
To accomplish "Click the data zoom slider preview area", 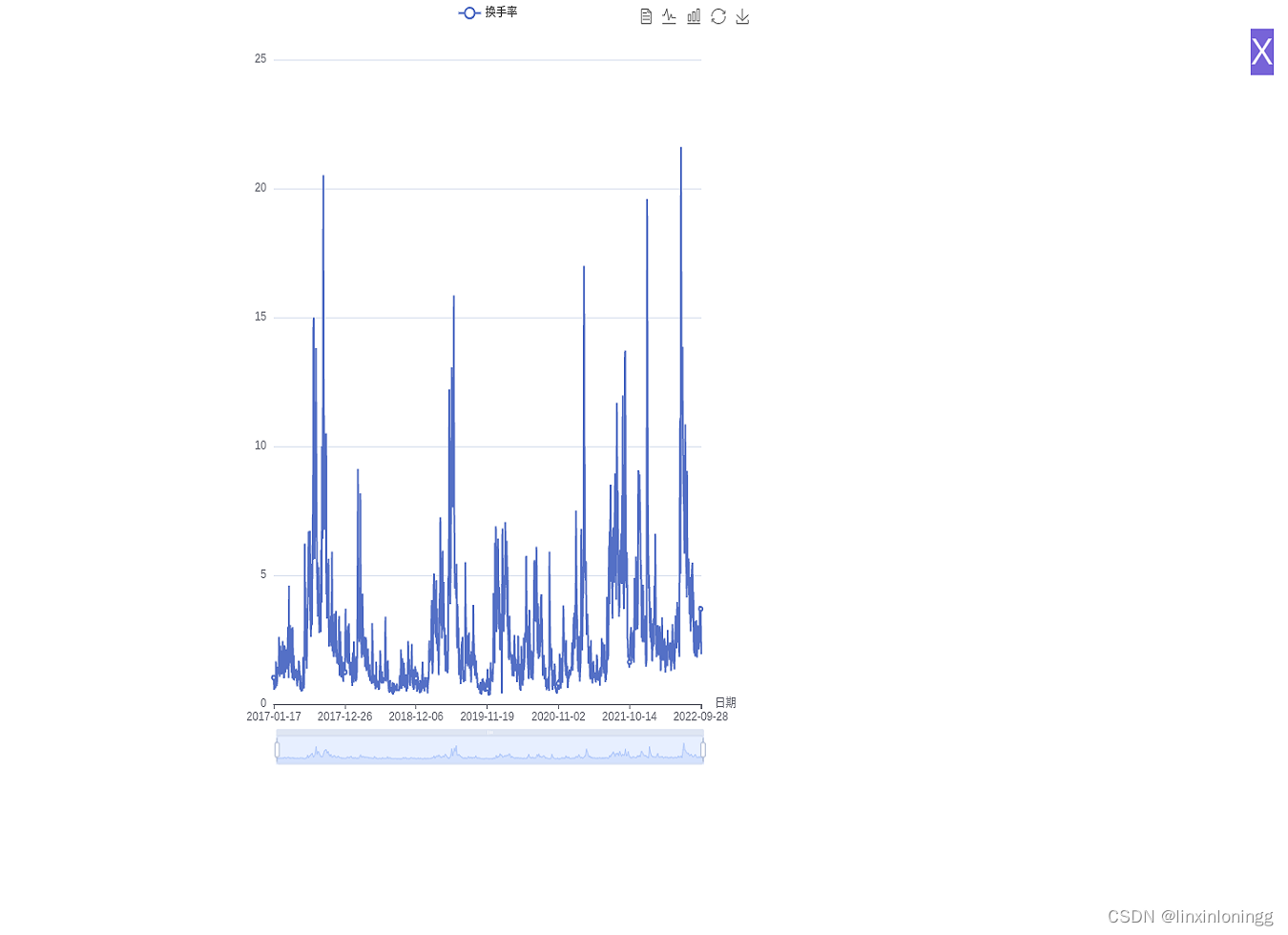I will point(489,748).
